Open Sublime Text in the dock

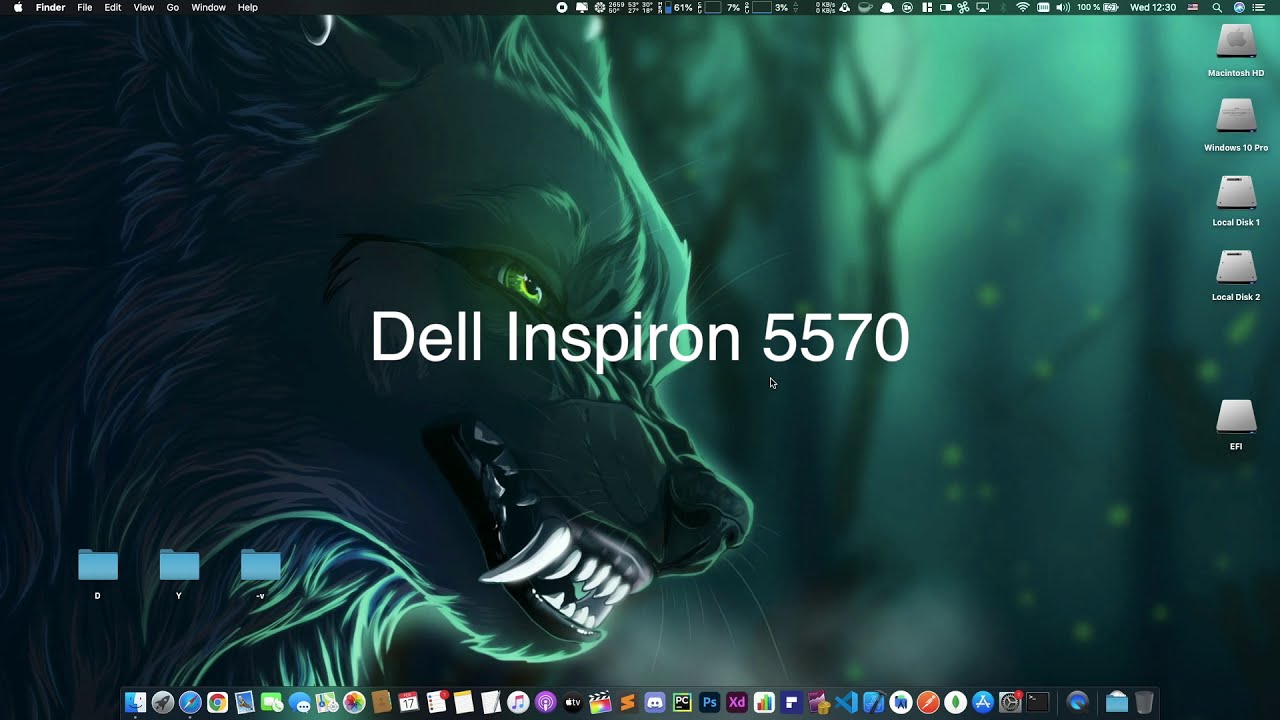click(x=627, y=703)
